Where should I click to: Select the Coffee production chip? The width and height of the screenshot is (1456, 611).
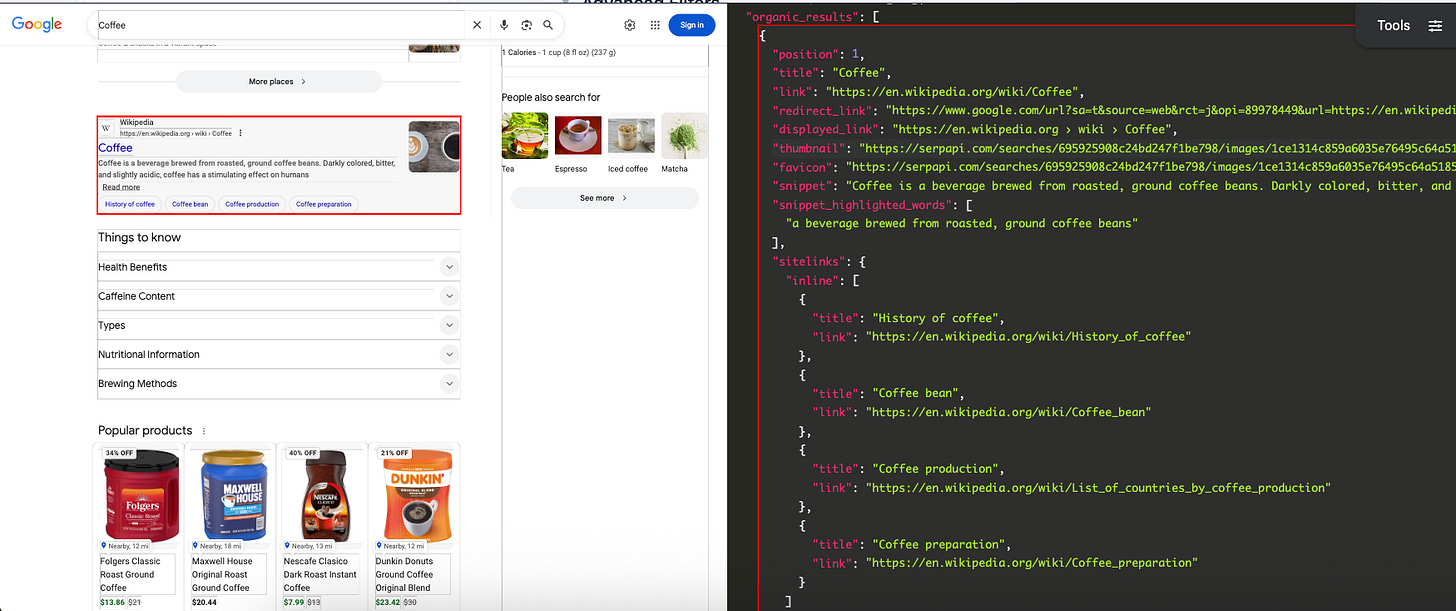pyautogui.click(x=252, y=204)
